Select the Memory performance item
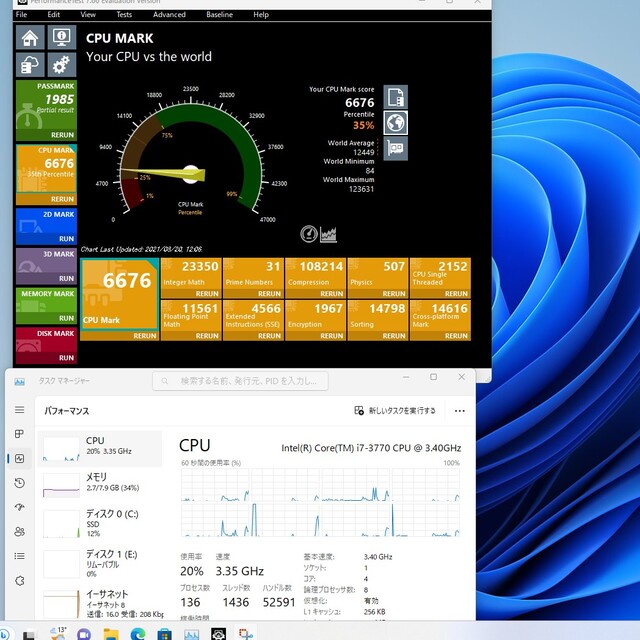 tap(100, 485)
